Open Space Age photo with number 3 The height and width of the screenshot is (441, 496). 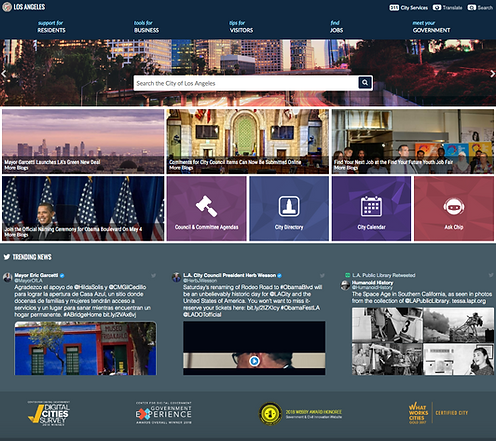coord(387,325)
